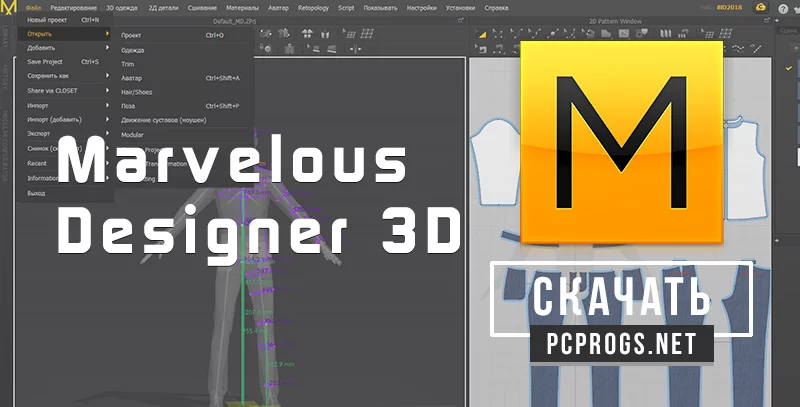Open the Показывать menu
The image size is (800, 407).
[x=380, y=8]
